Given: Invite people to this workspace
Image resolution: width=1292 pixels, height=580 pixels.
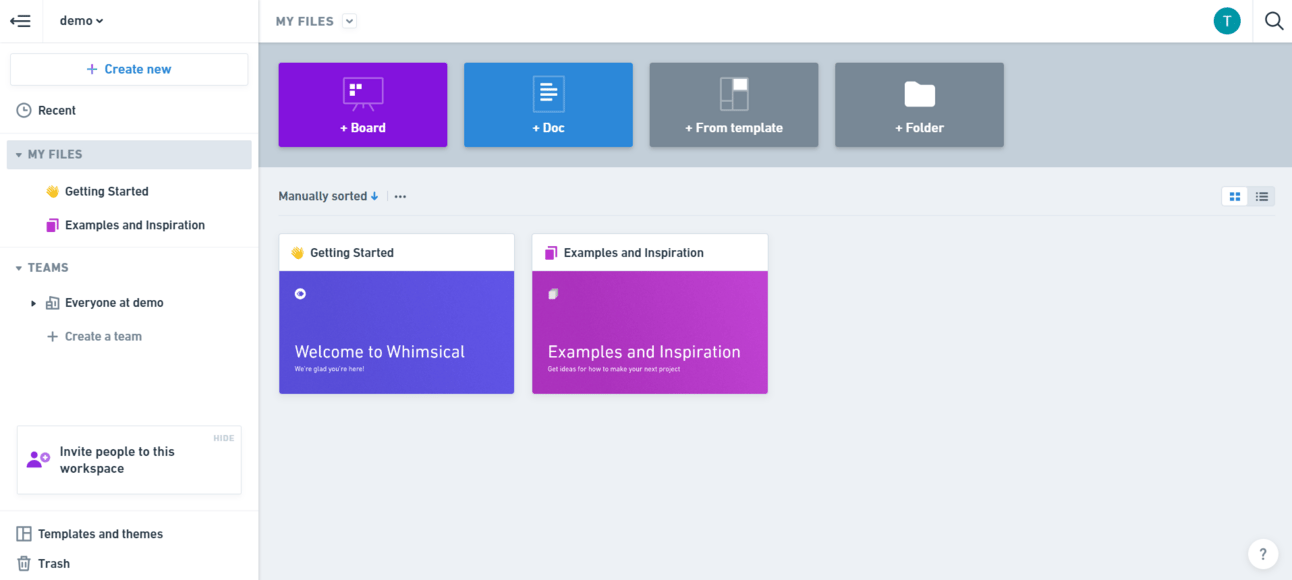Looking at the screenshot, I should (x=129, y=460).
